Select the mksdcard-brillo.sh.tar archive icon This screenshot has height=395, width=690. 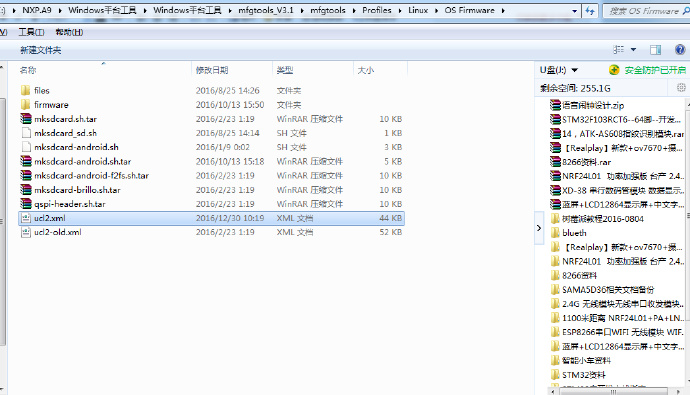pyautogui.click(x=26, y=190)
